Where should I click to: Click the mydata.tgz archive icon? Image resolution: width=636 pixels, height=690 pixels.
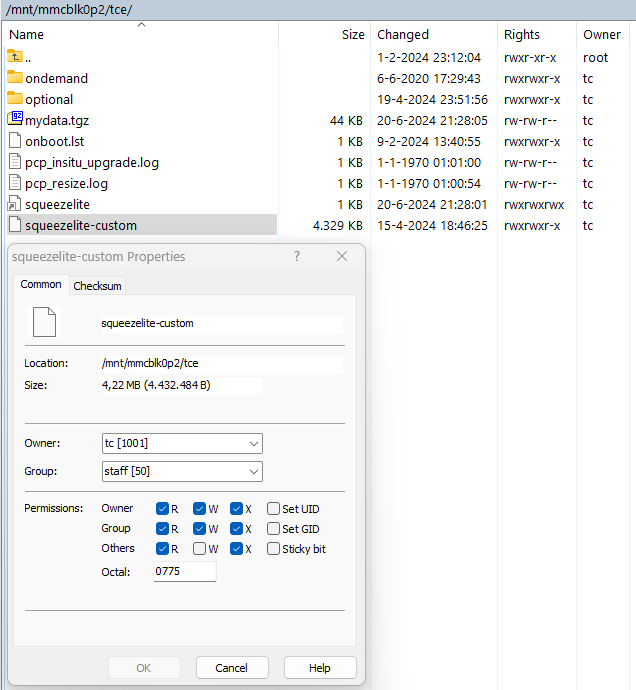pyautogui.click(x=15, y=119)
